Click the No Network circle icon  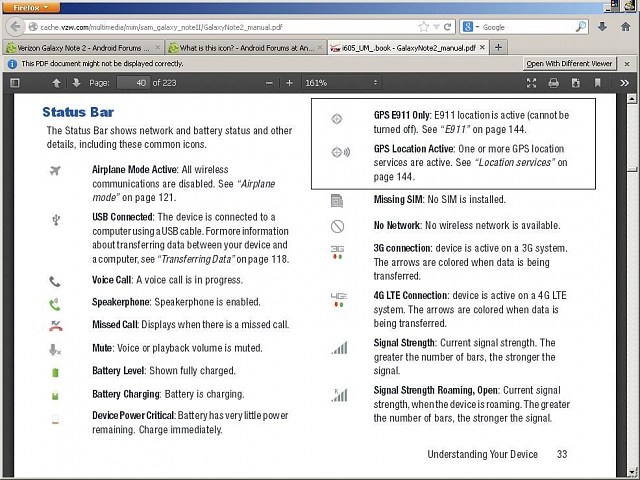pos(338,226)
